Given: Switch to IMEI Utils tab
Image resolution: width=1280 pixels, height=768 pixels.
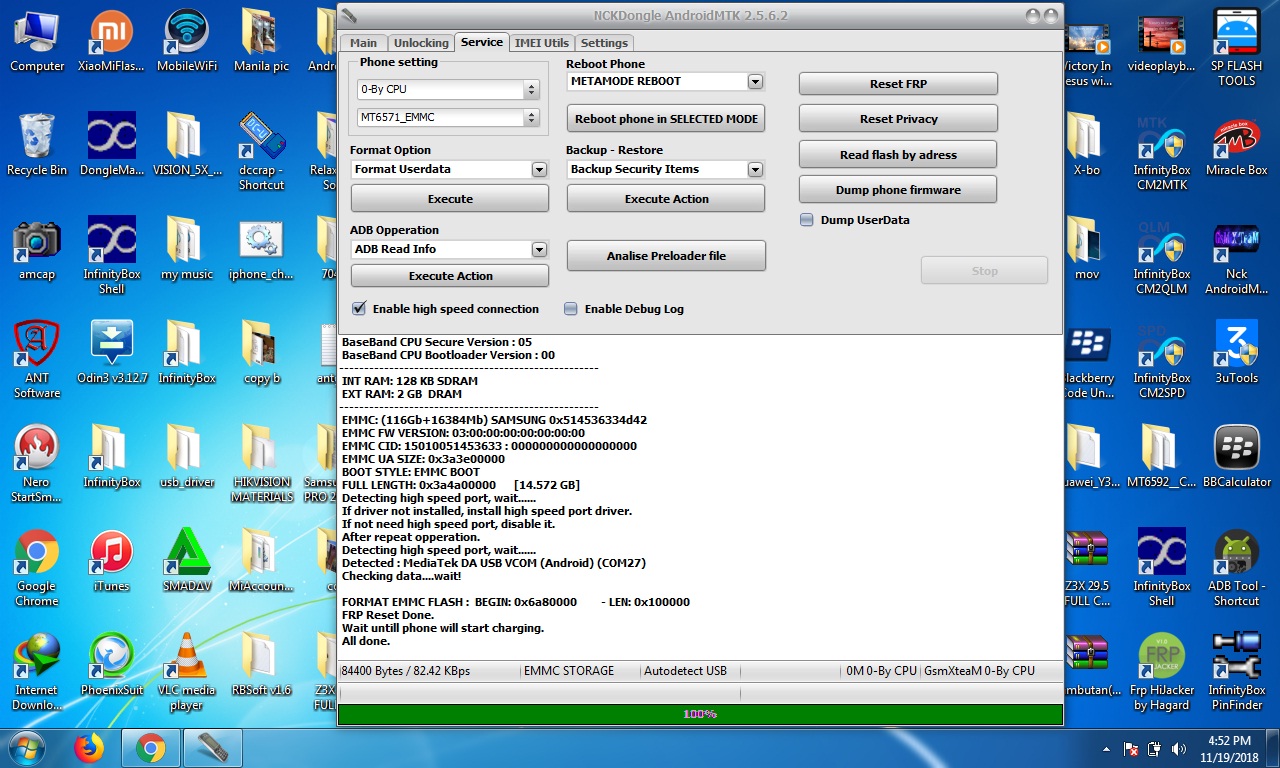Looking at the screenshot, I should [x=541, y=43].
